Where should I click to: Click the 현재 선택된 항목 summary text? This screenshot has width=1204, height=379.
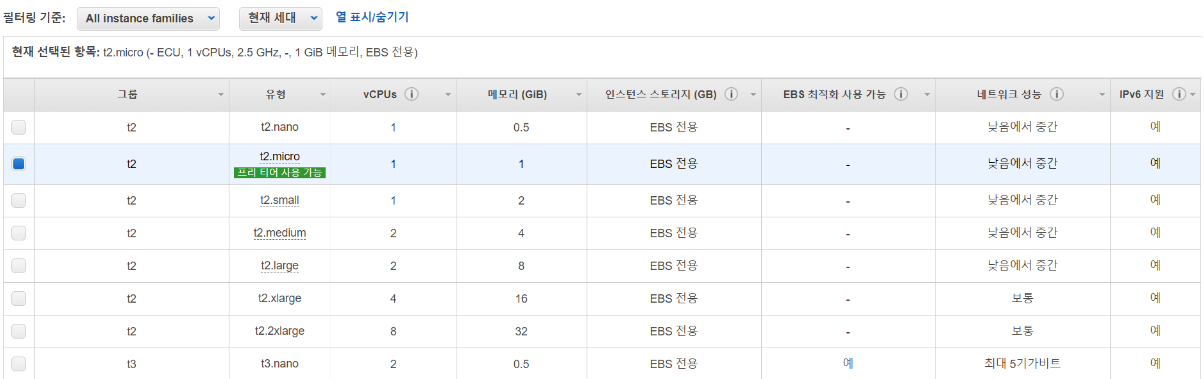pos(214,52)
